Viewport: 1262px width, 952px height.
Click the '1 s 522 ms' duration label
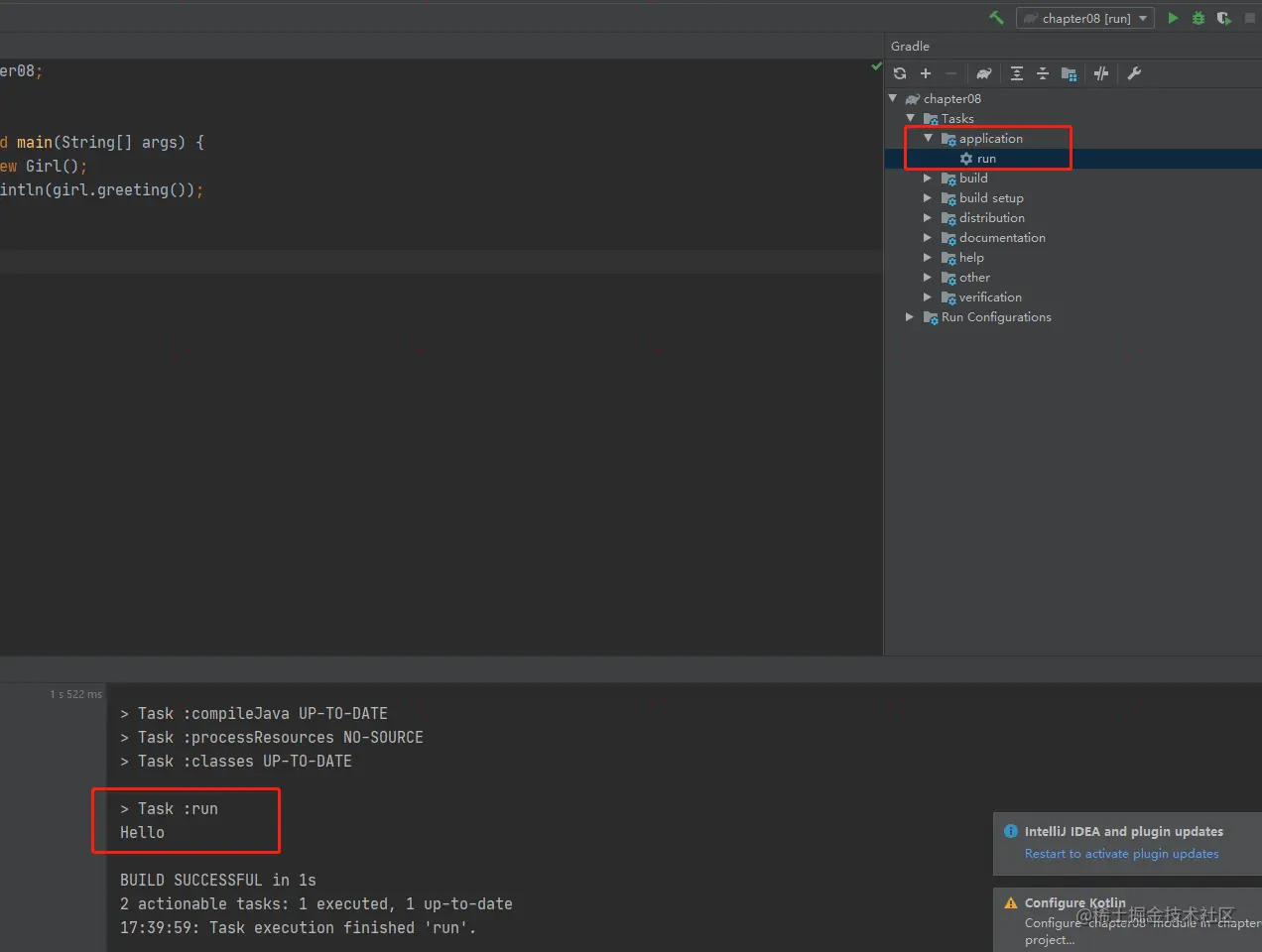pos(75,694)
